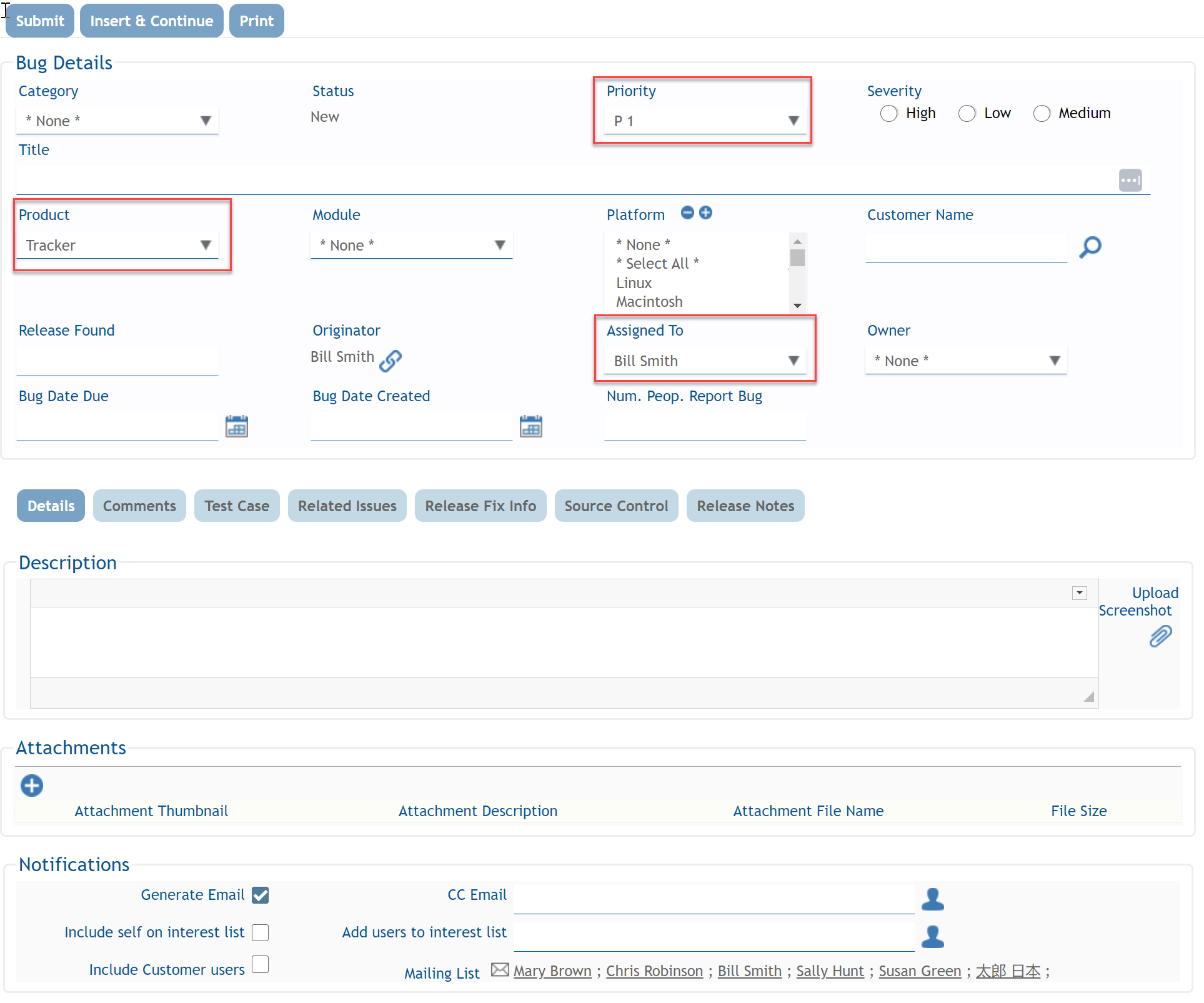Click the Title field ellipsis icon
Viewport: 1204px width, 1003px height.
pos(1130,181)
